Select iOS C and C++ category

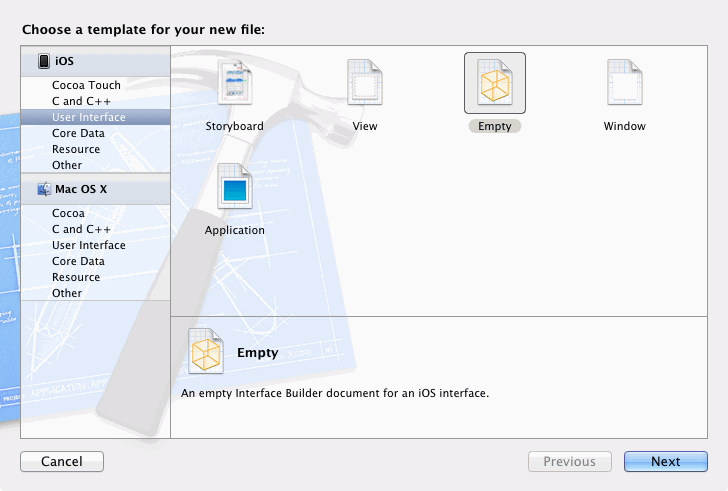[82, 101]
